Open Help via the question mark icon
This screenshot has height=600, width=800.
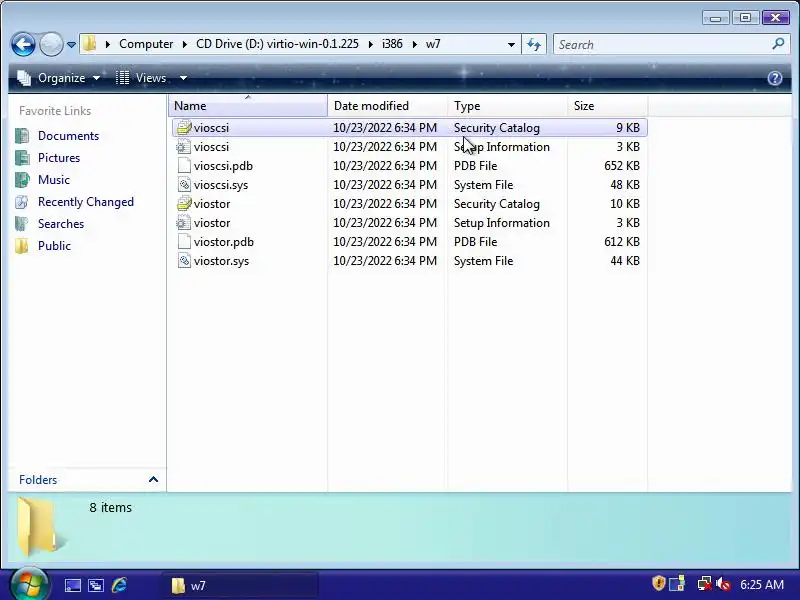(774, 78)
